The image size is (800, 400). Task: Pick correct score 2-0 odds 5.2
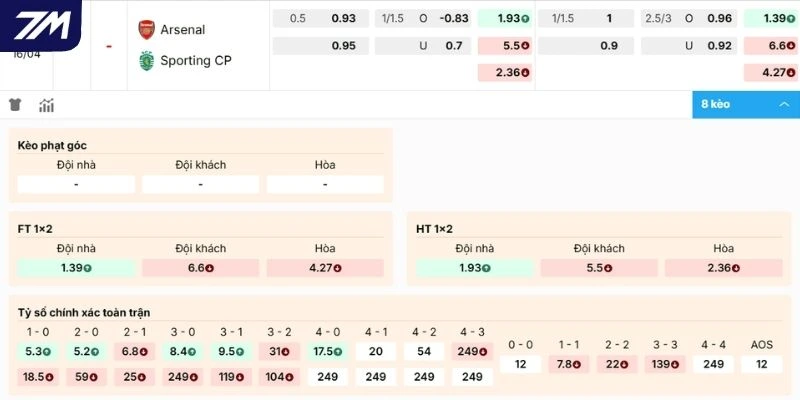[x=86, y=351]
